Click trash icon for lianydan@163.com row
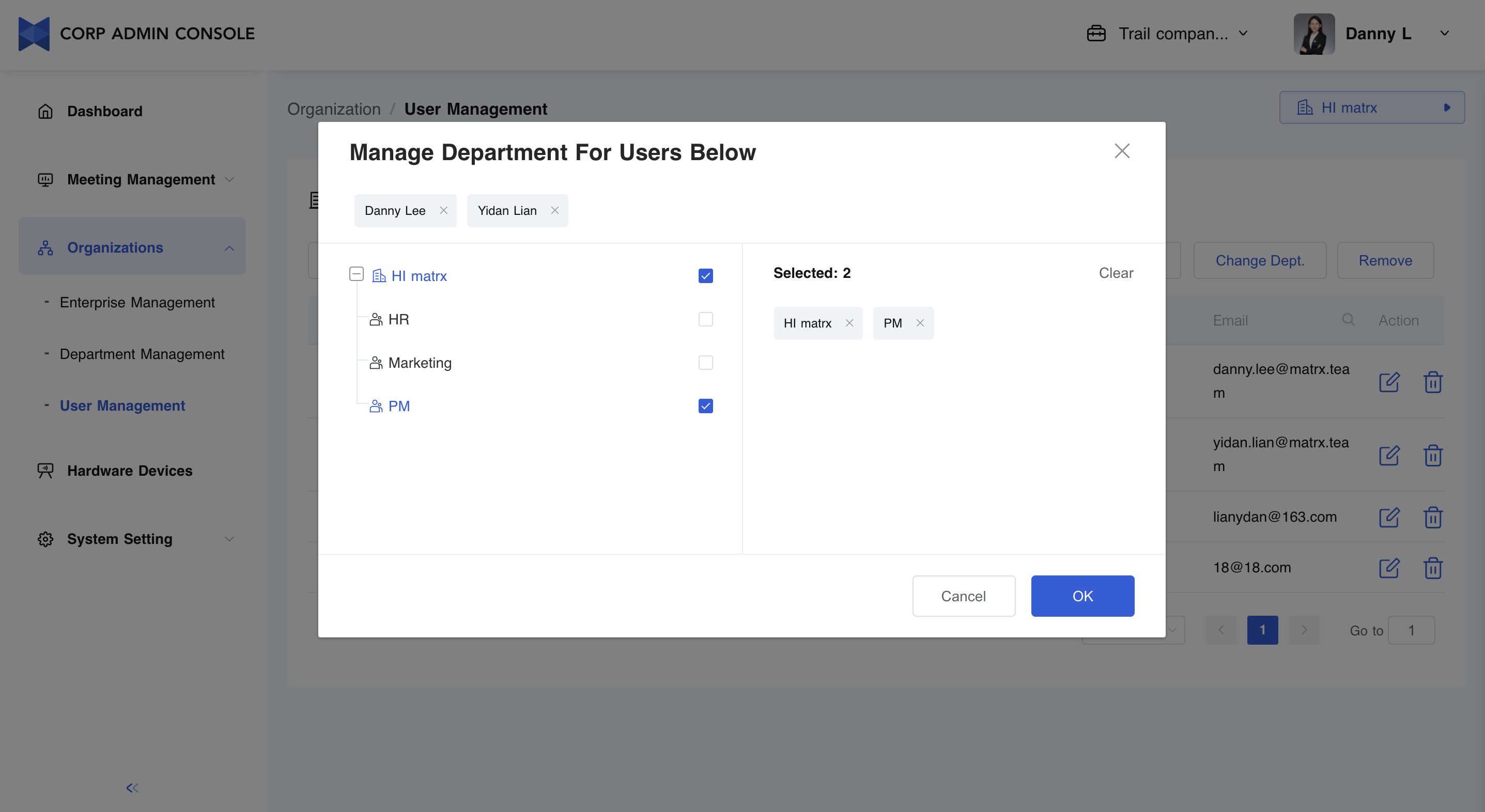 (x=1432, y=517)
